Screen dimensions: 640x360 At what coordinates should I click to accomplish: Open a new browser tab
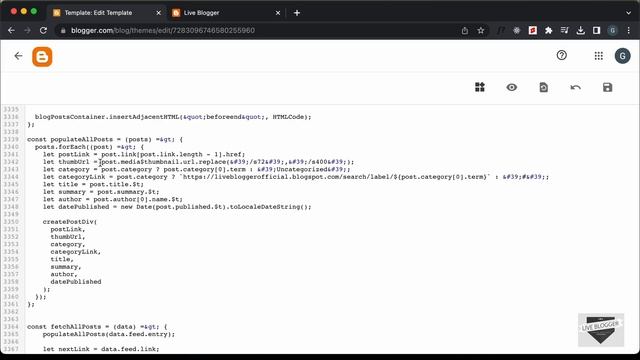(297, 13)
